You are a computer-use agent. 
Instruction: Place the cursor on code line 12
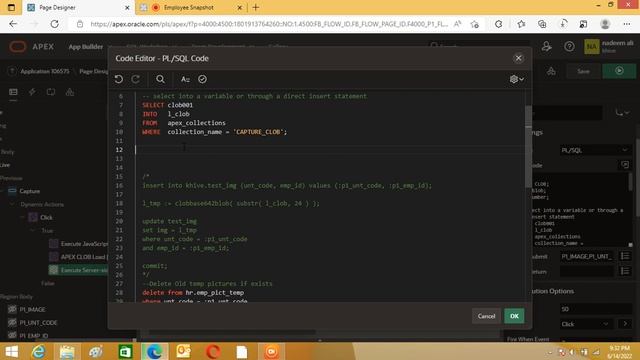click(x=331, y=150)
